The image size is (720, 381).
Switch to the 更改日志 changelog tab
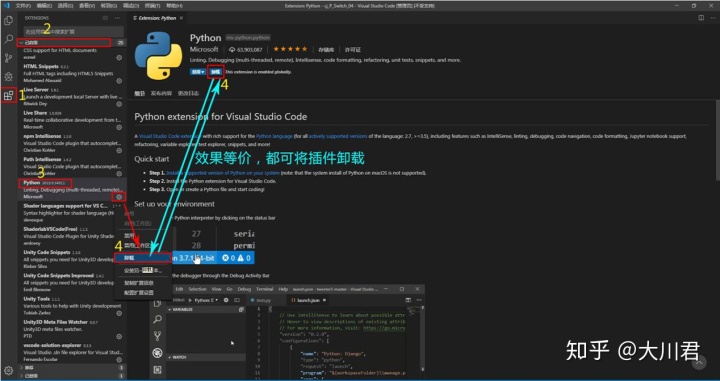[188, 93]
